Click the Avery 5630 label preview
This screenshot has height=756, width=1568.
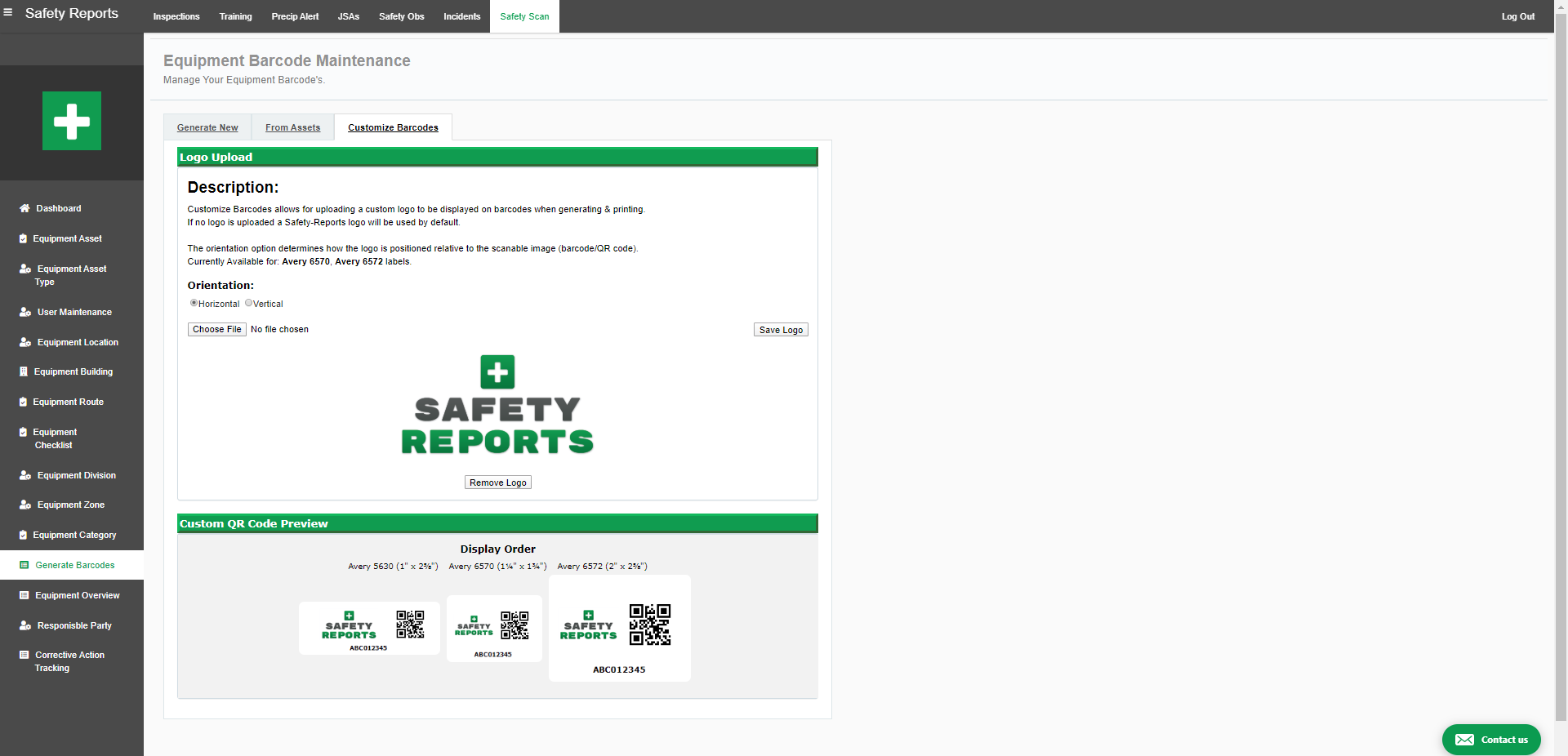click(369, 628)
